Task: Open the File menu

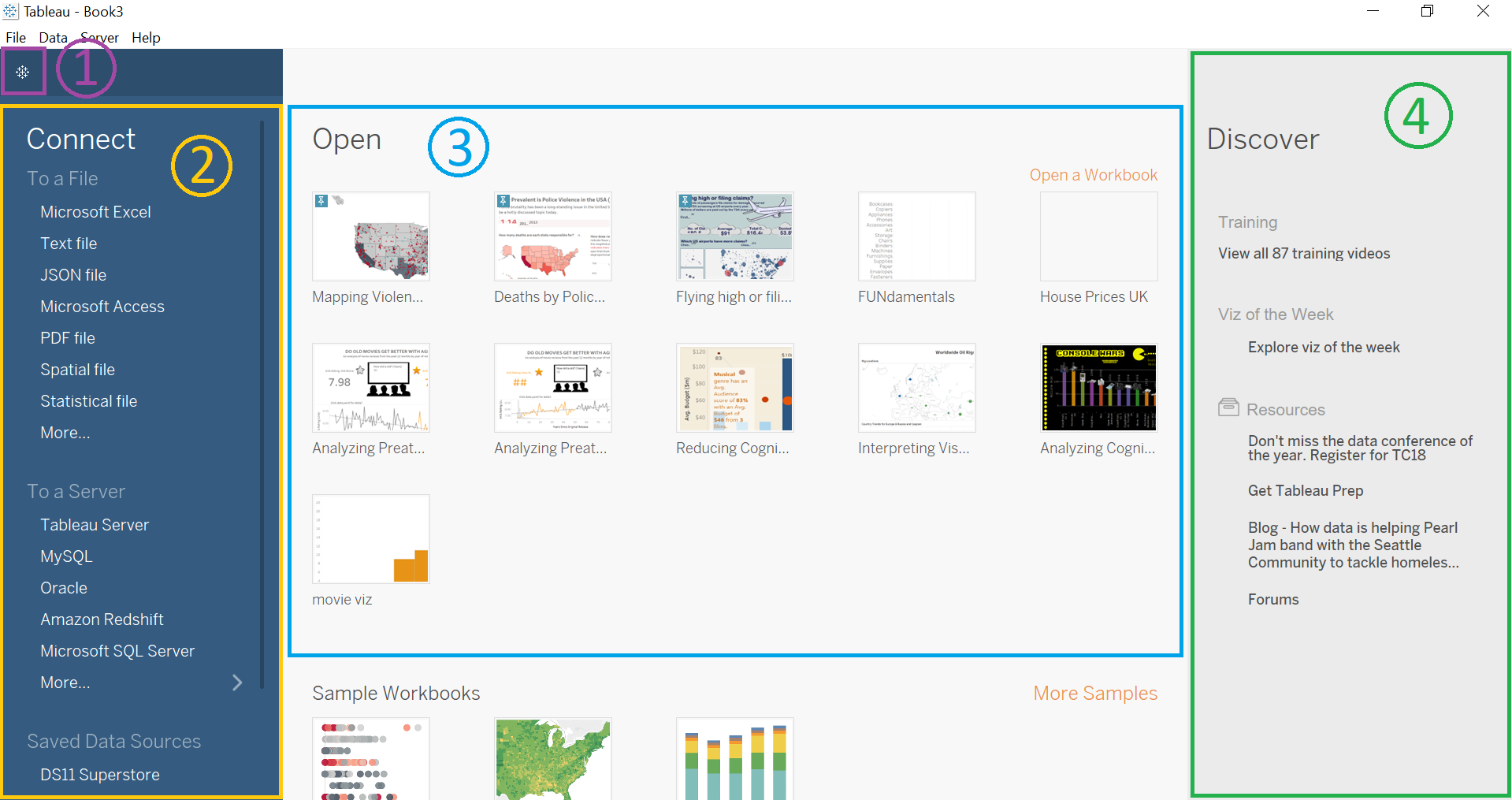Action: (x=16, y=37)
